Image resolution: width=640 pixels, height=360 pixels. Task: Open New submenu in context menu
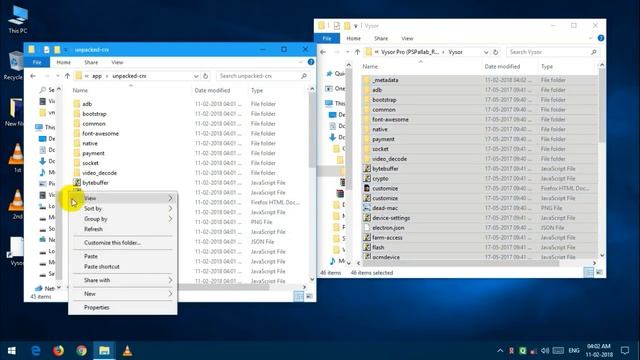[123, 293]
